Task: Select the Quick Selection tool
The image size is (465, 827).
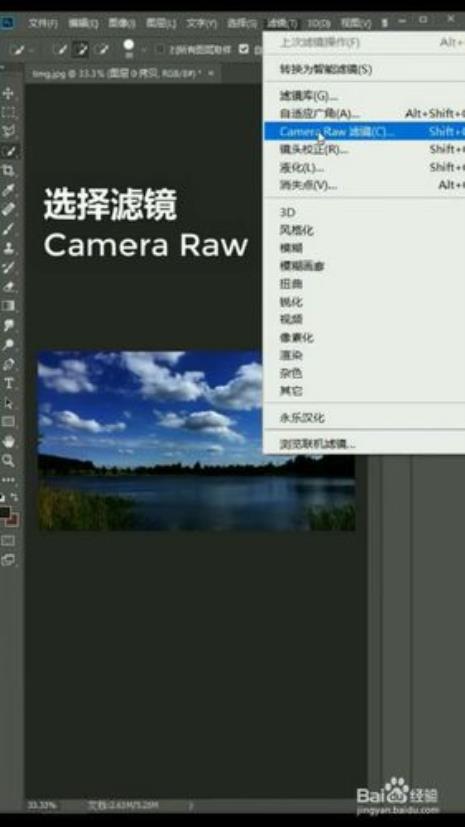Action: (8, 151)
